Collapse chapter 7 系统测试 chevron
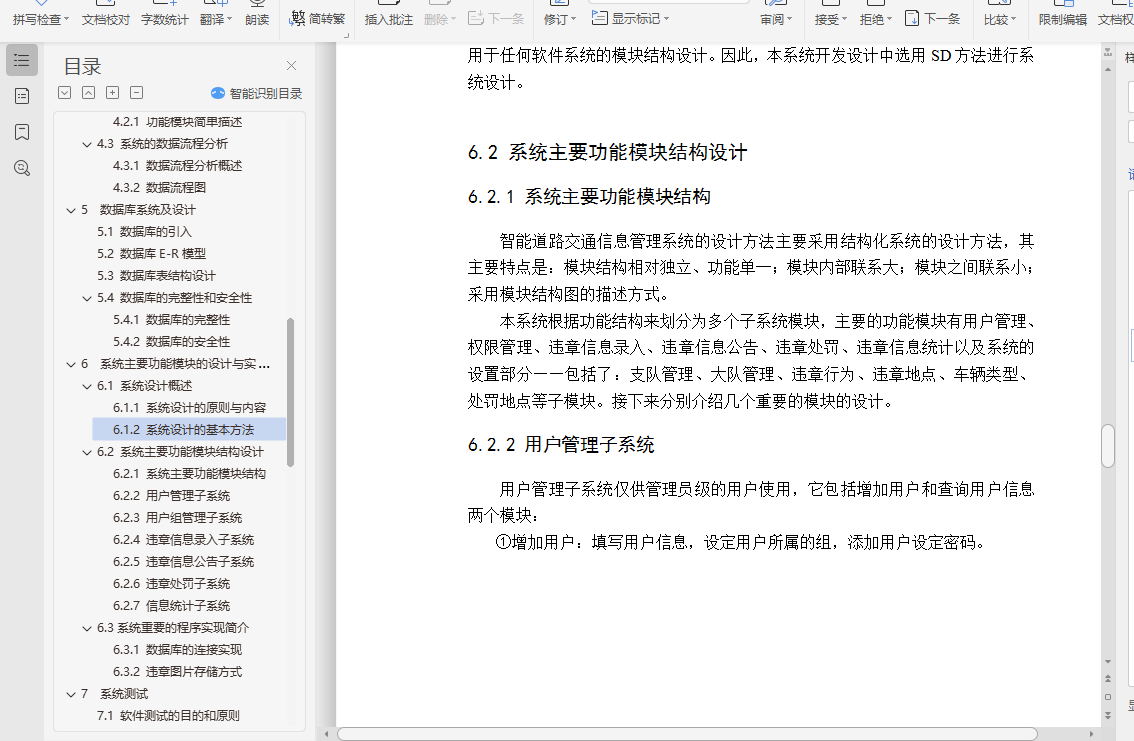Viewport: 1134px width, 741px height. pyautogui.click(x=71, y=695)
